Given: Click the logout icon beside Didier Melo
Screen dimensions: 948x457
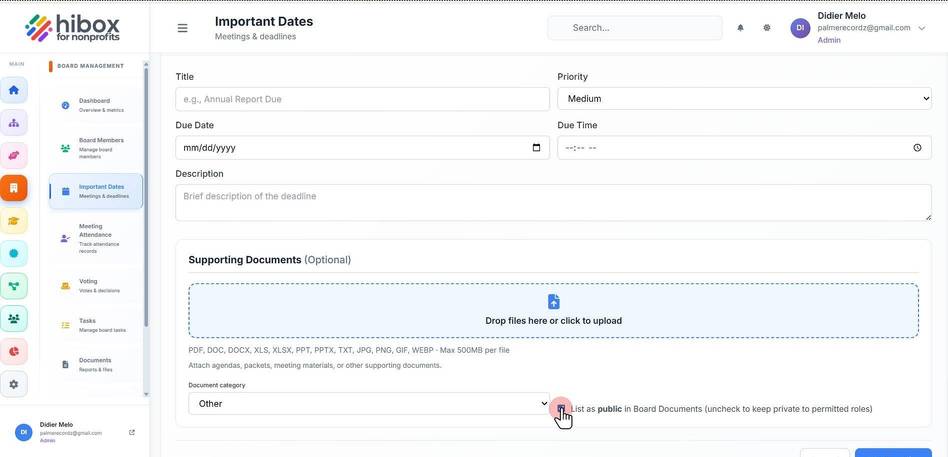Looking at the screenshot, I should (x=132, y=432).
